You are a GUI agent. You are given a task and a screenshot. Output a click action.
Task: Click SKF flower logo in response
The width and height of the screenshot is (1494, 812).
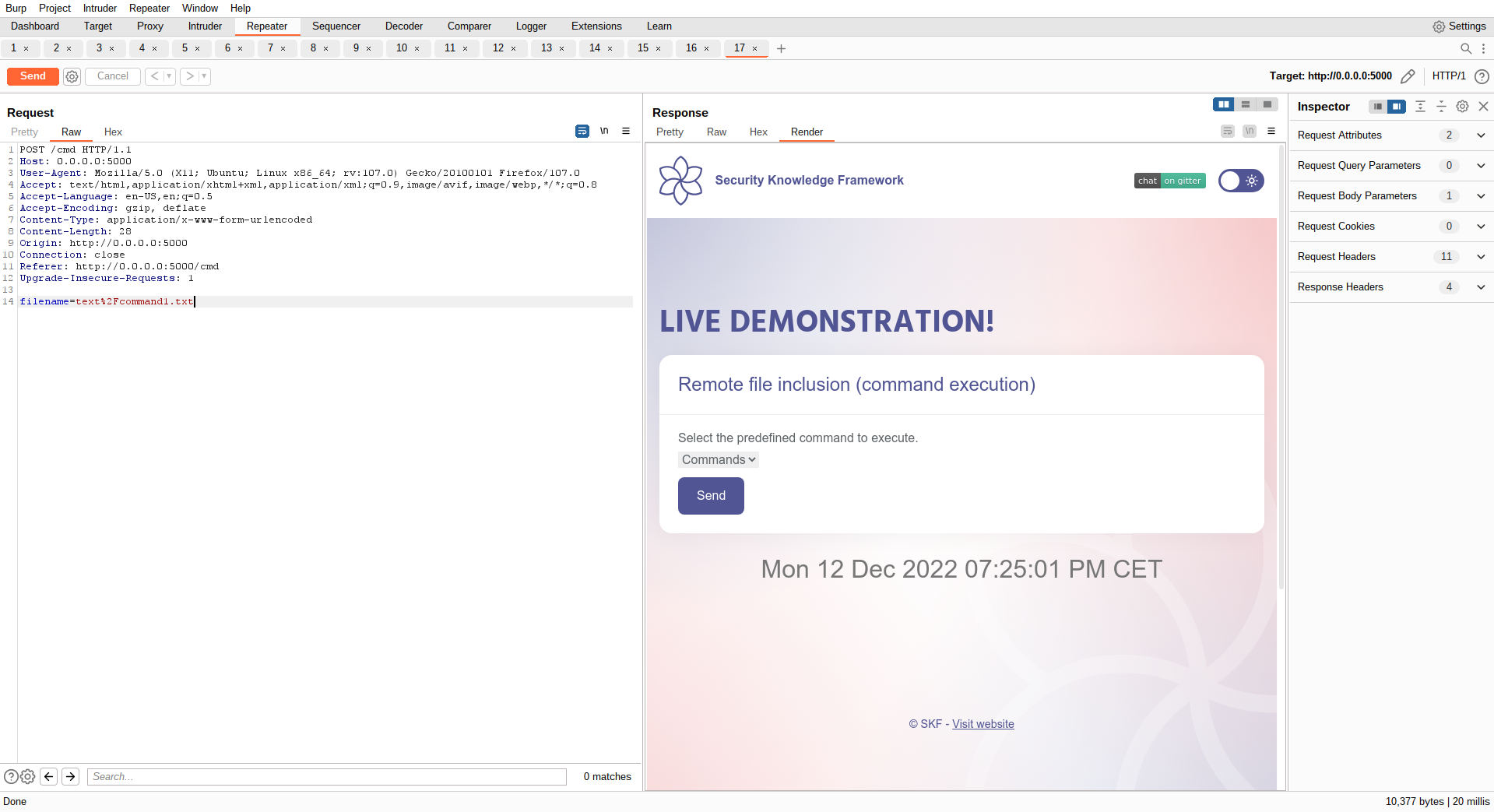(x=680, y=181)
